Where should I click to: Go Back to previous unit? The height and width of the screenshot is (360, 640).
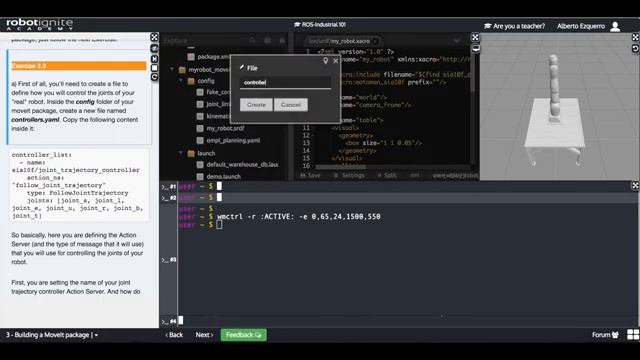coord(174,335)
